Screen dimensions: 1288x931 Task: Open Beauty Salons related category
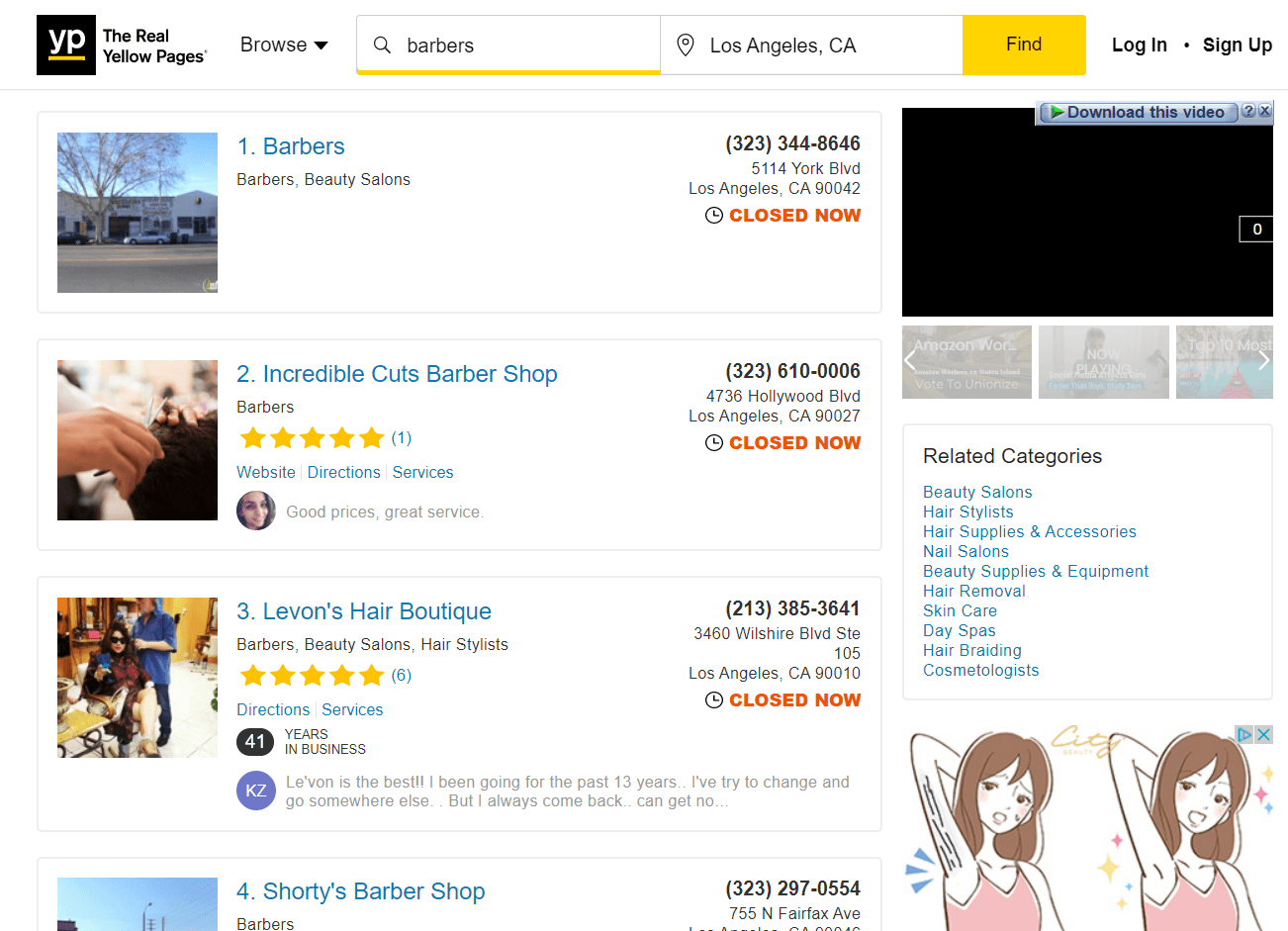click(x=977, y=492)
